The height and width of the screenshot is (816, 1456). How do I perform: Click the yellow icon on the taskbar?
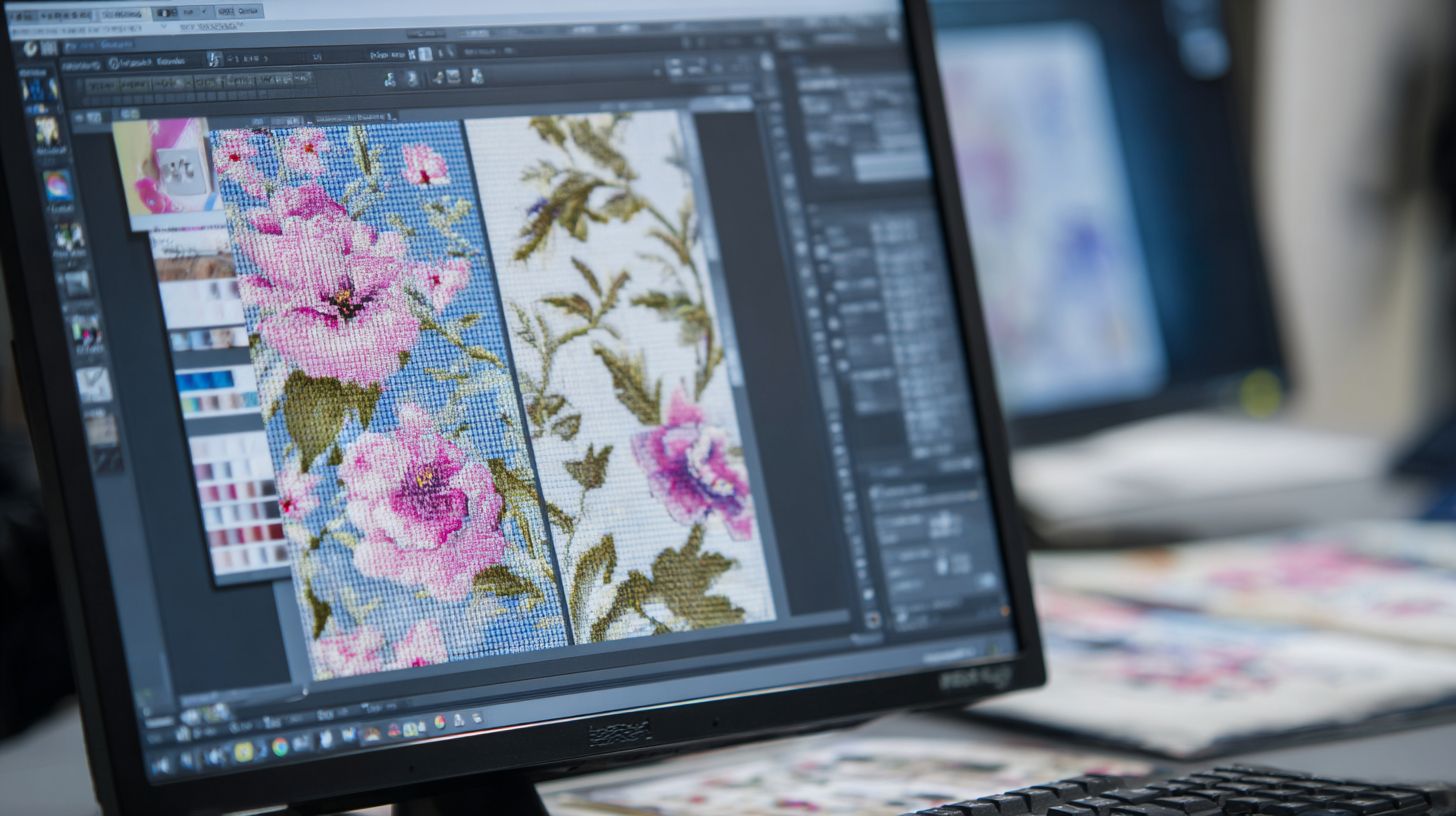click(x=243, y=751)
